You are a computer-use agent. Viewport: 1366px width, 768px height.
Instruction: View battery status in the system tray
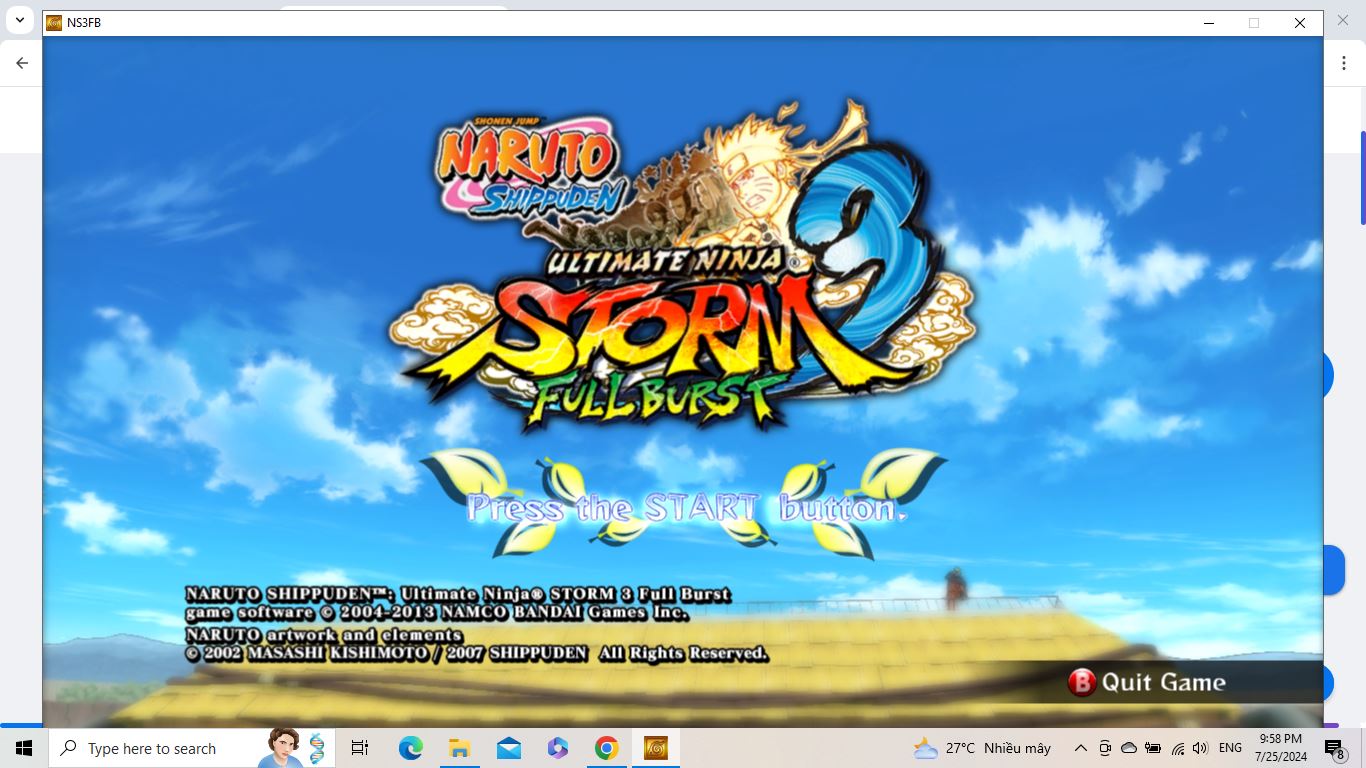(x=1152, y=748)
